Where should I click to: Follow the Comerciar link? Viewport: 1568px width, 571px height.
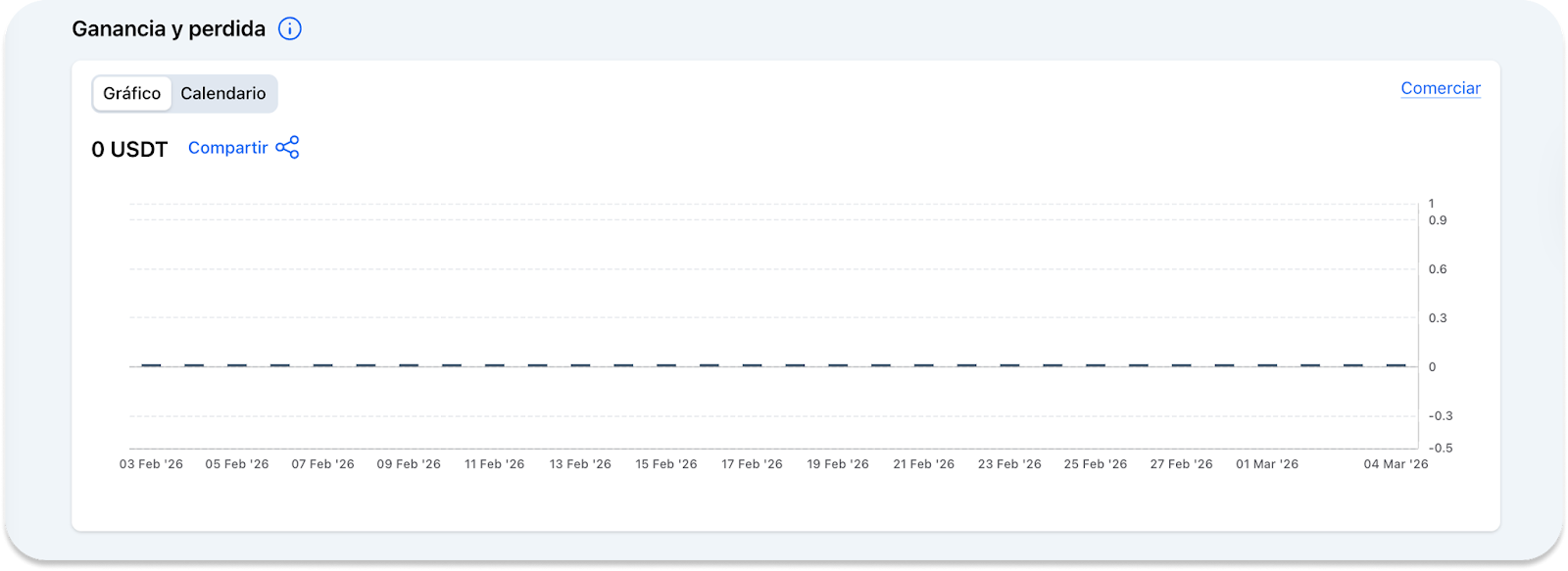[x=1440, y=88]
